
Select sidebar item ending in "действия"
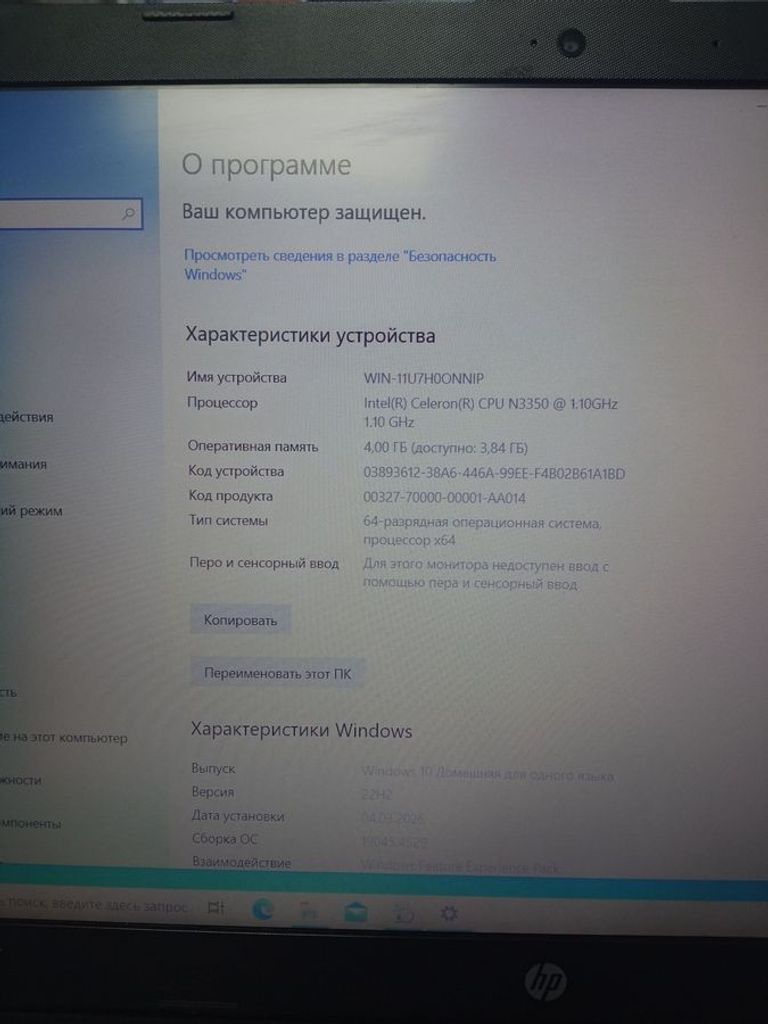pyautogui.click(x=27, y=417)
